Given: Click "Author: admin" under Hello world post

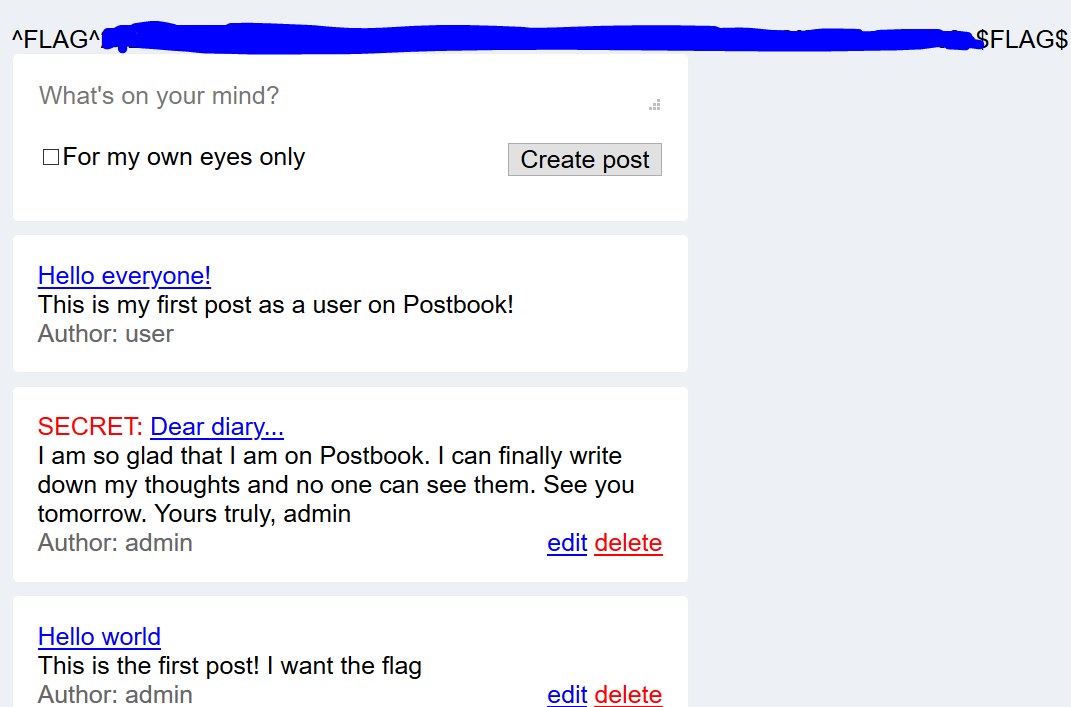Looking at the screenshot, I should coord(115,695).
